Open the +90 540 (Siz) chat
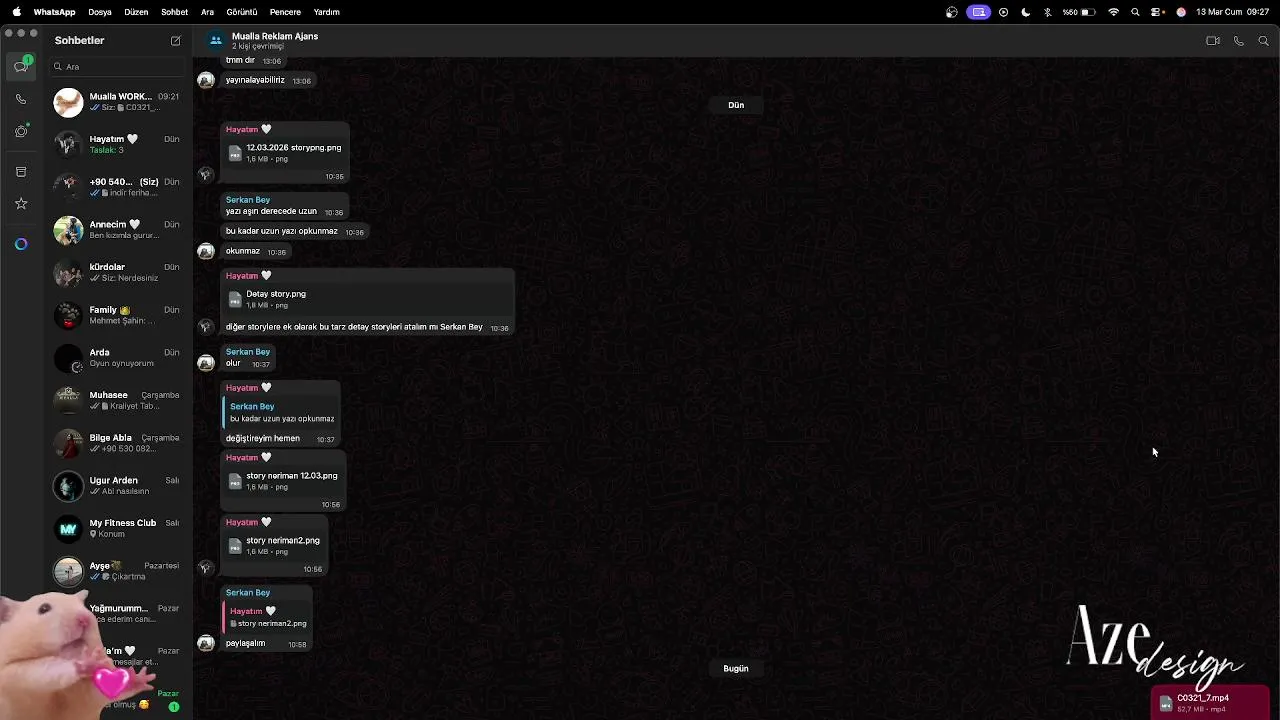Viewport: 1280px width, 720px height. (x=117, y=187)
